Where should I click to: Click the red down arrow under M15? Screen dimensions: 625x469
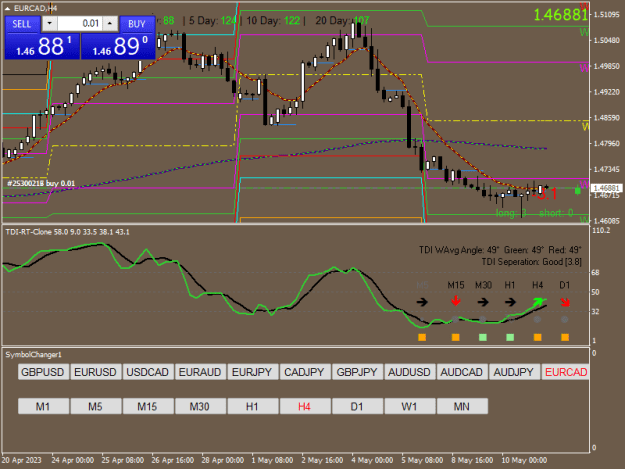tap(456, 301)
